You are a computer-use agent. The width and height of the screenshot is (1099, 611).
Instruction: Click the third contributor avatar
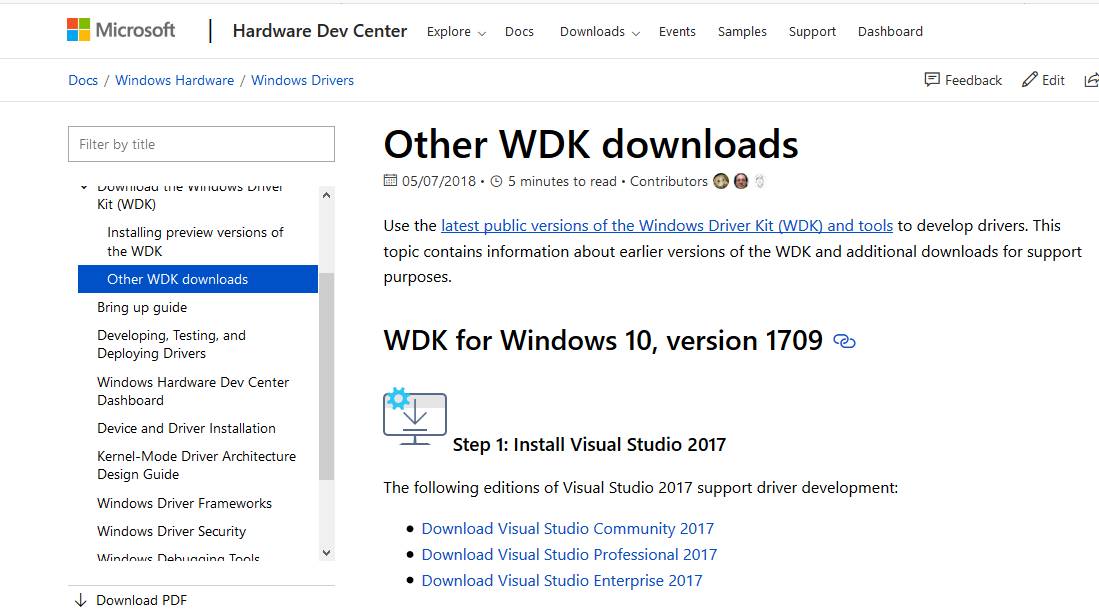click(760, 181)
